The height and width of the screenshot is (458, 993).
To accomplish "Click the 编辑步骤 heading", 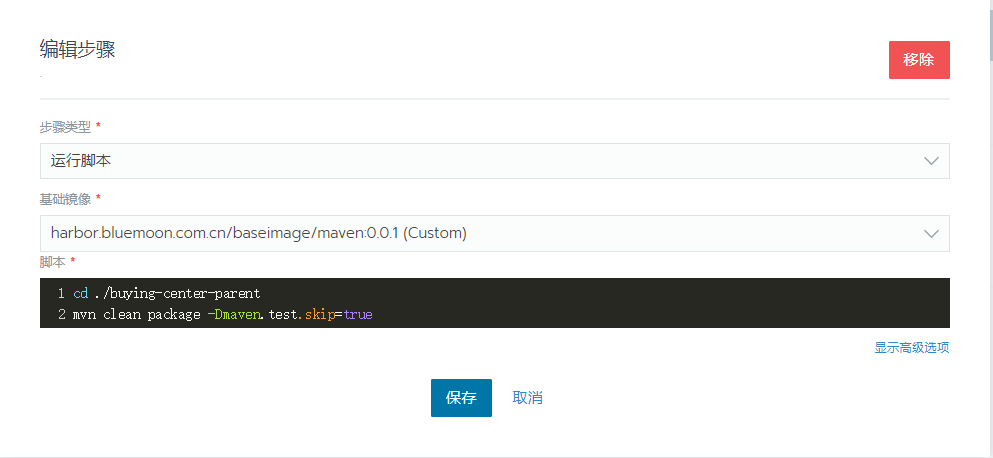I will click(77, 50).
